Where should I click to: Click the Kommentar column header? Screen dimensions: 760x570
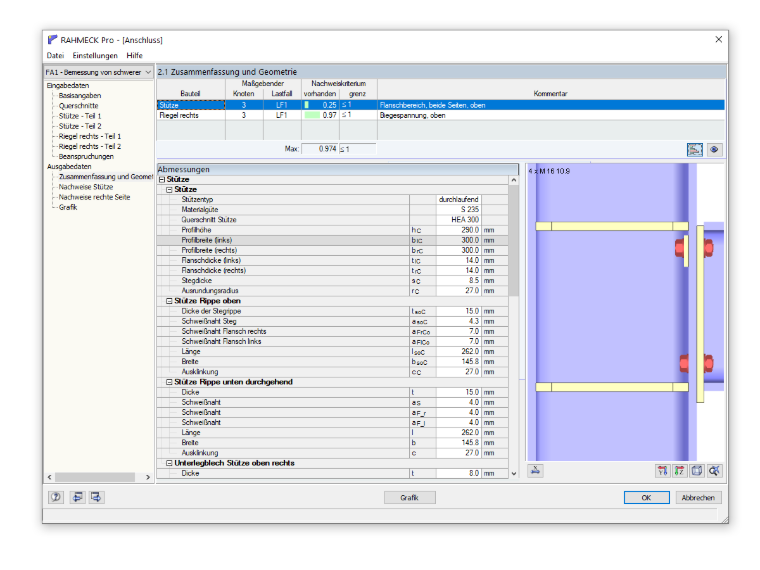551,94
